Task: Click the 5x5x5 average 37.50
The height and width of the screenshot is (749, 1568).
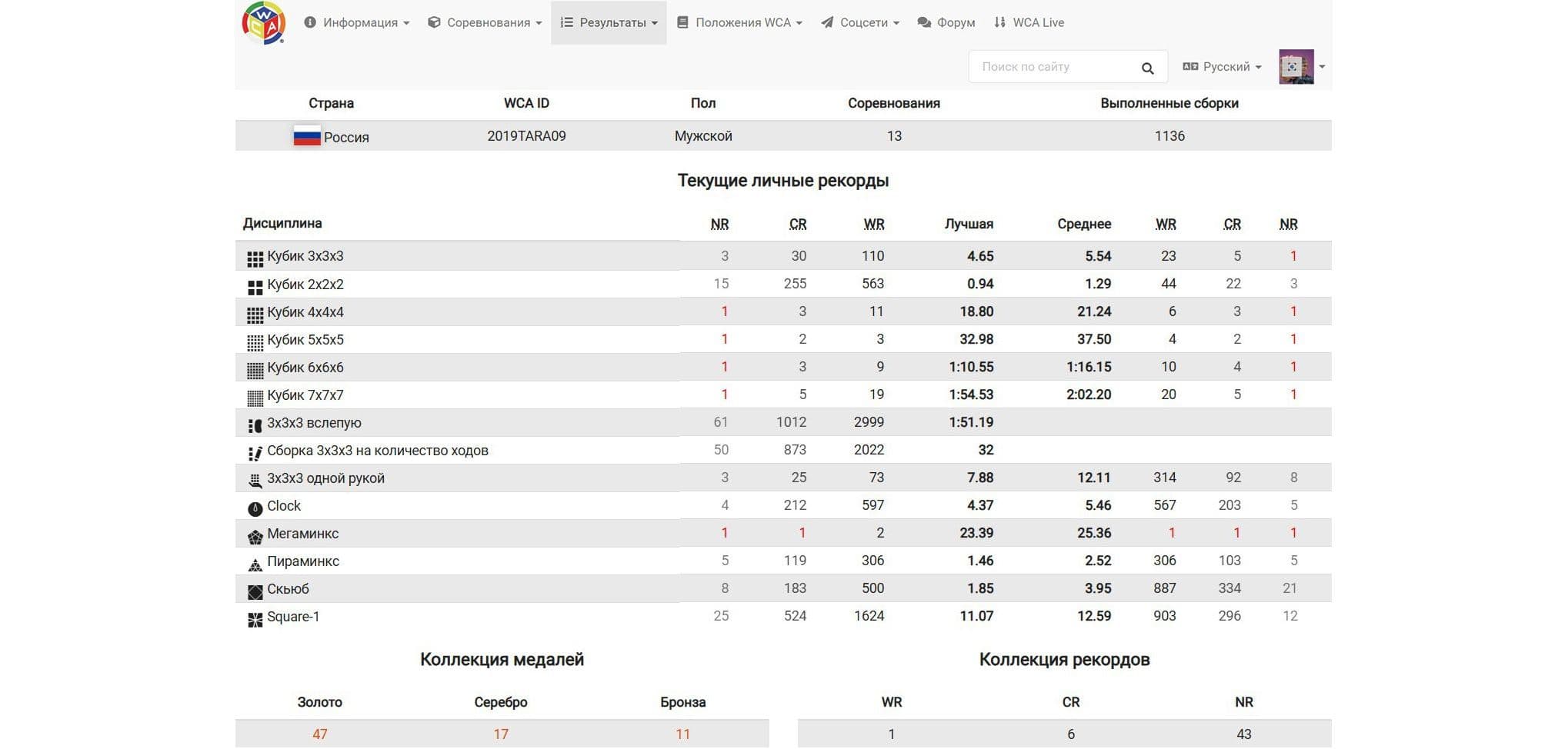Action: tap(1094, 339)
